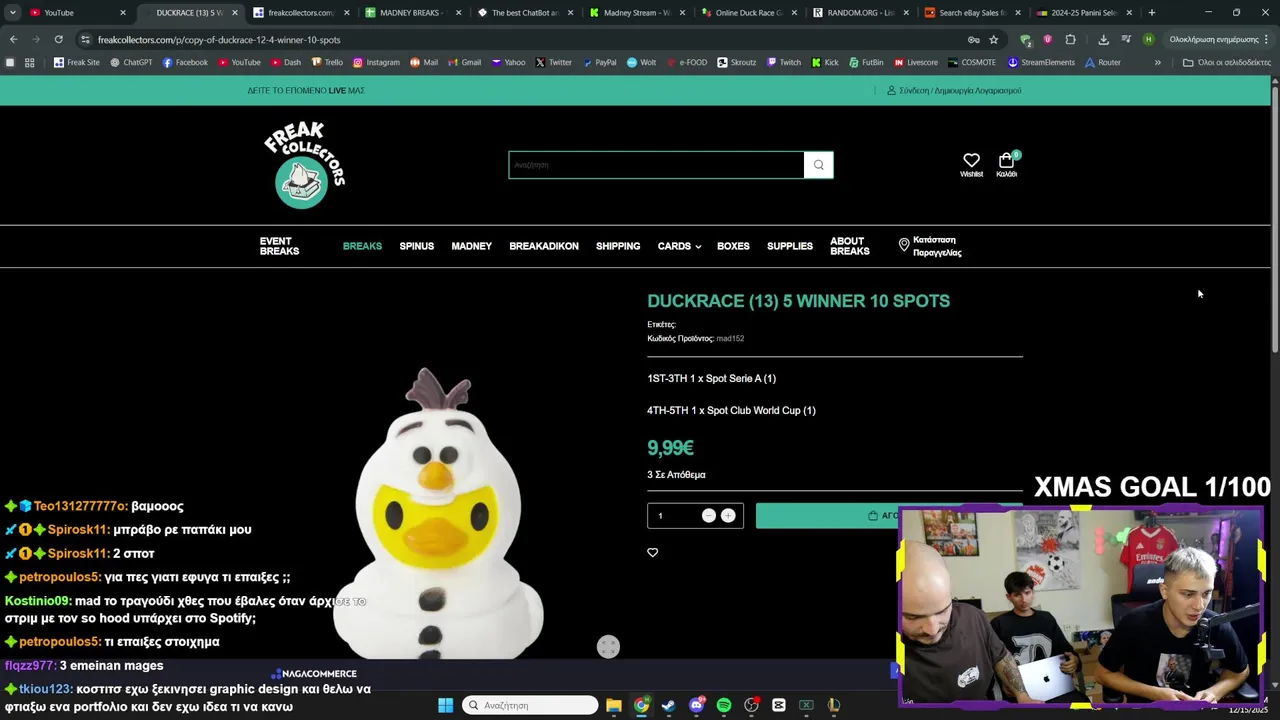Image resolution: width=1280 pixels, height=720 pixels.
Task: Click the browser address bar URL
Action: (x=219, y=40)
